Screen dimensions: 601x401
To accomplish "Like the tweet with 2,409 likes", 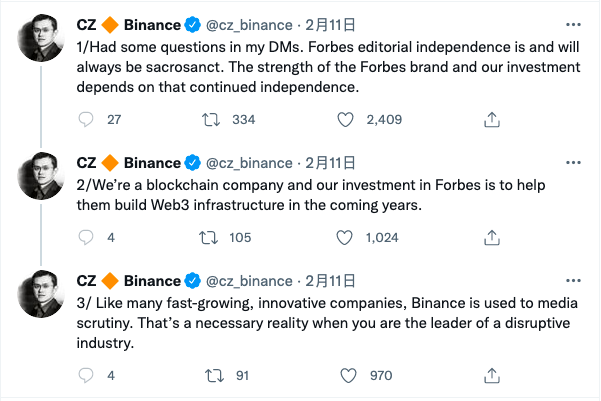I will click(345, 120).
